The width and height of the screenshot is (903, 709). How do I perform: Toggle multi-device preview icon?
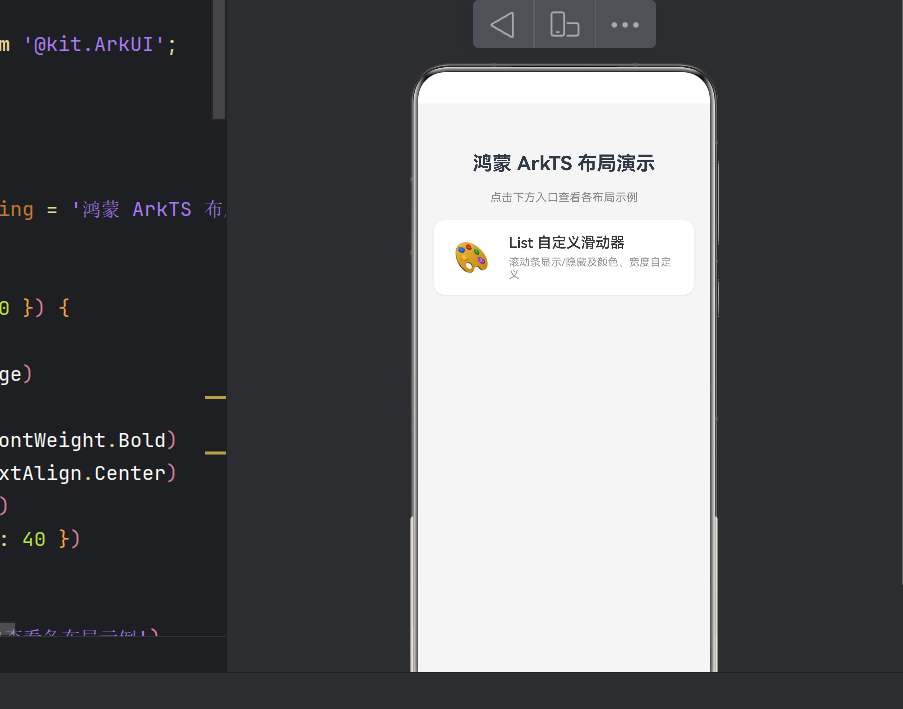click(x=564, y=25)
